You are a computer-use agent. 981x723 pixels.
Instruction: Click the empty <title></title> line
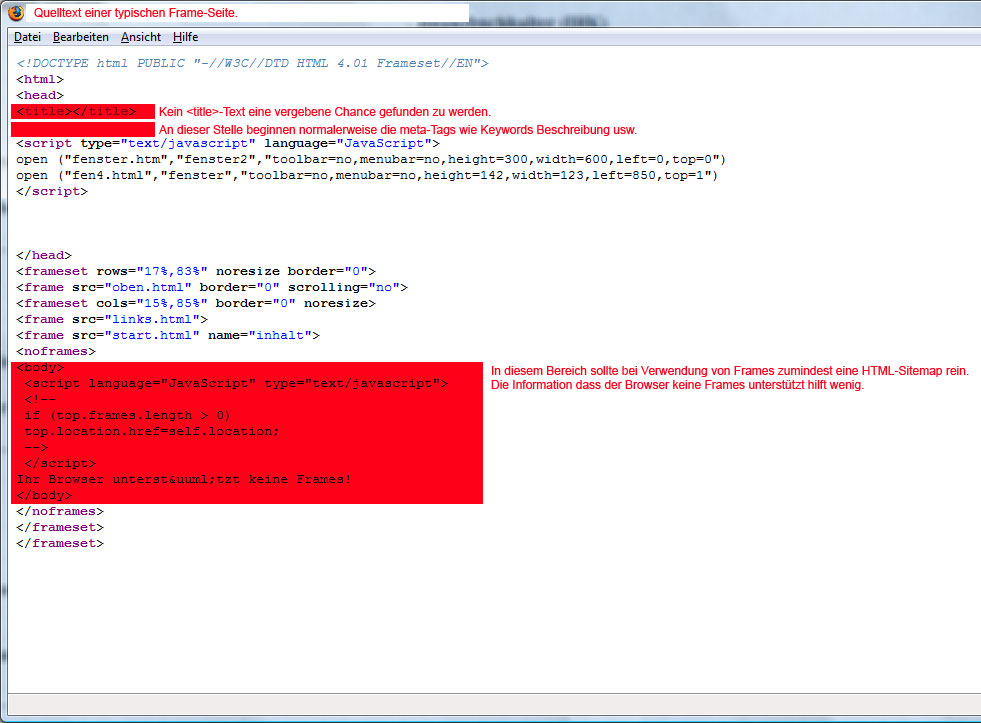[76, 111]
